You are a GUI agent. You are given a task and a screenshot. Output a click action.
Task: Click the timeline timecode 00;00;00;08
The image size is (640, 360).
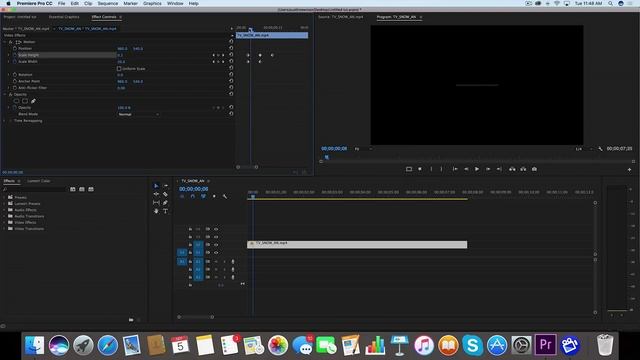193,189
